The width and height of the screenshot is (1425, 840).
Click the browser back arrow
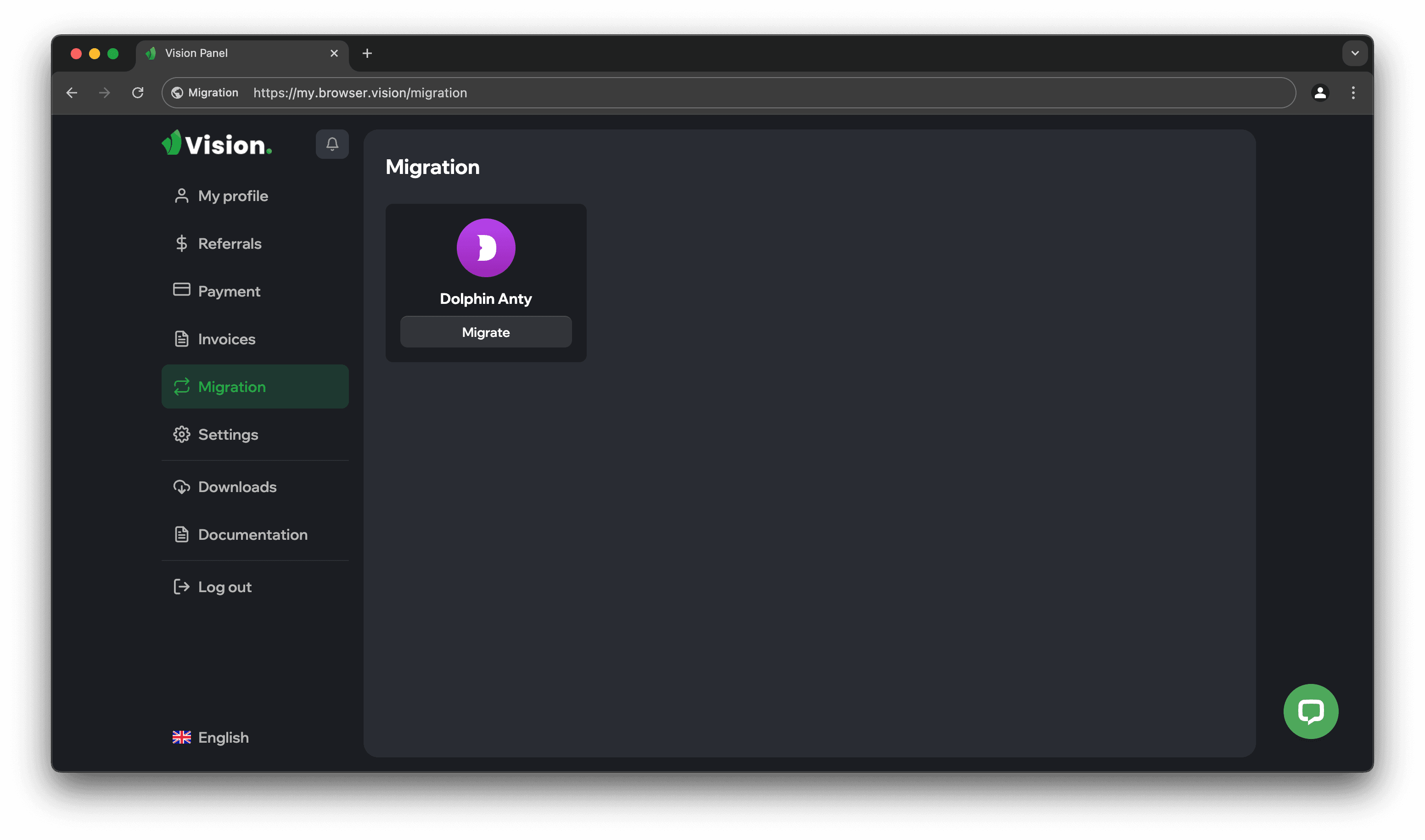pos(72,93)
